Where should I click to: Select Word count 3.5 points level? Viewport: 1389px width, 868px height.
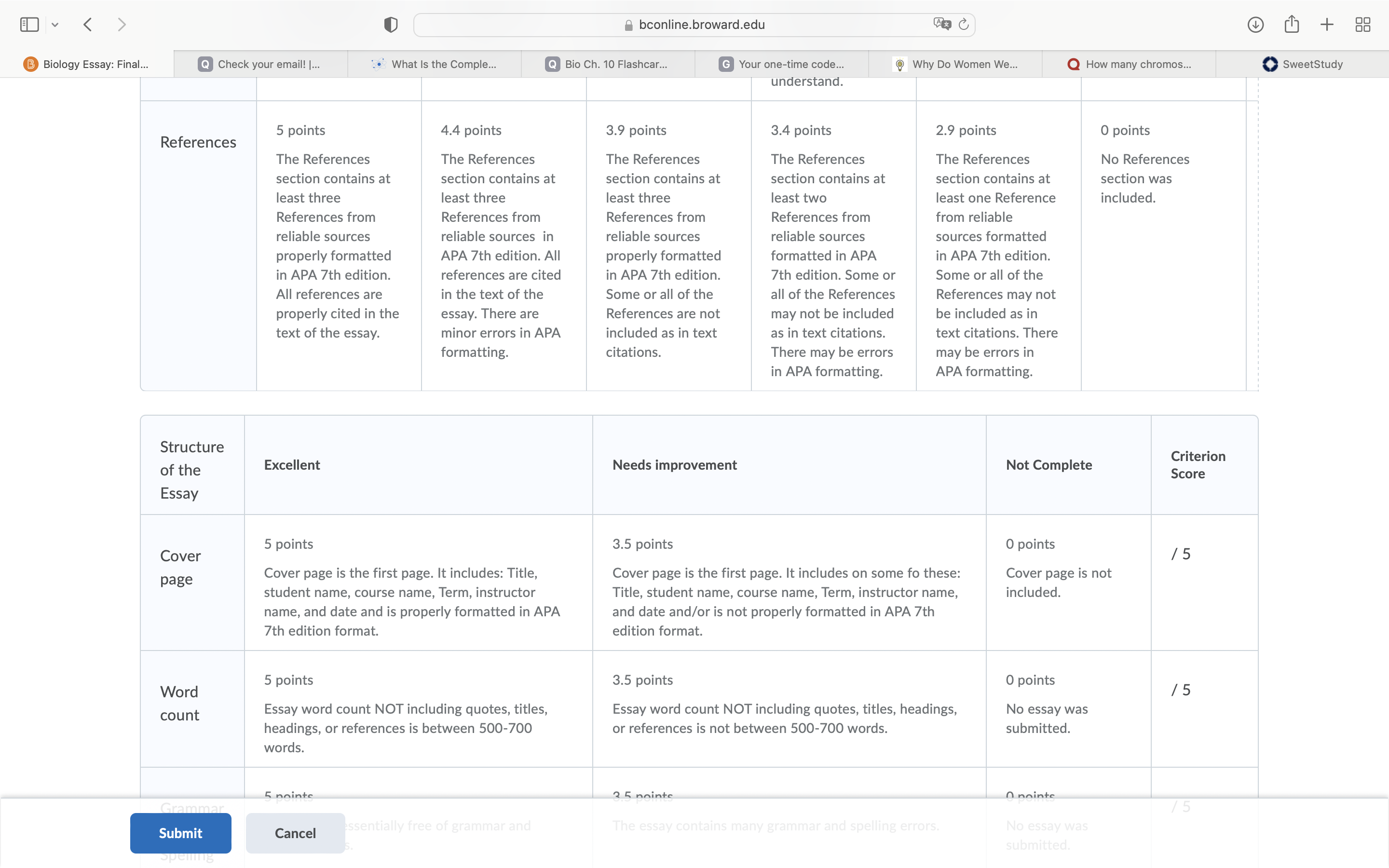(789, 708)
